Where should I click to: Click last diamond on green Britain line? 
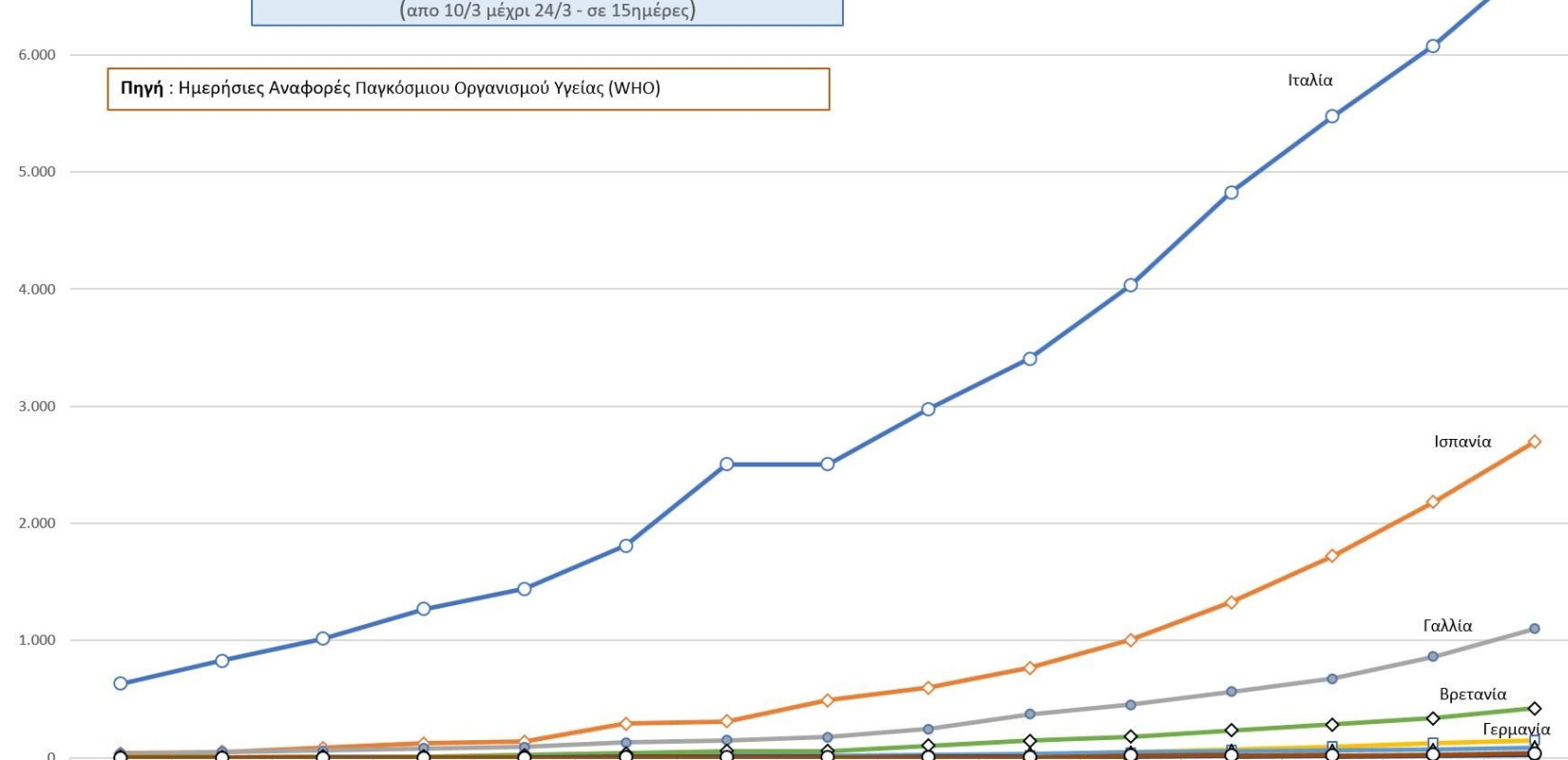point(1534,709)
